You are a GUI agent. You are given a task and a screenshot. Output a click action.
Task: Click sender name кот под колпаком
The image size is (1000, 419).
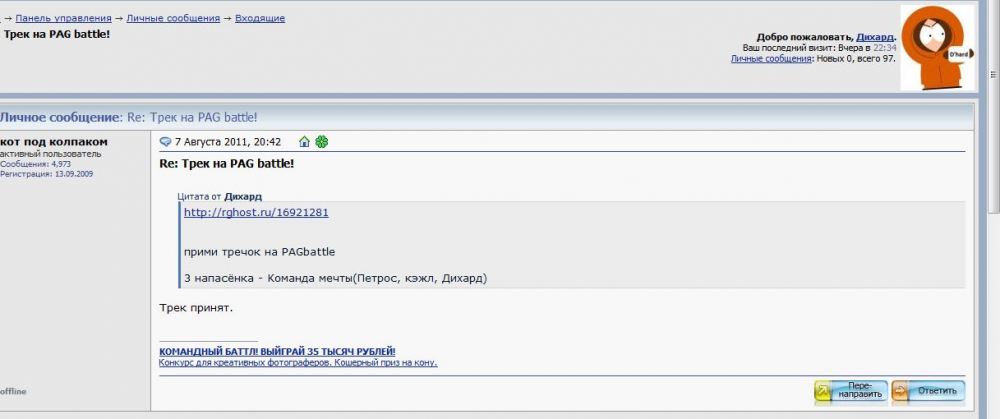(x=54, y=142)
